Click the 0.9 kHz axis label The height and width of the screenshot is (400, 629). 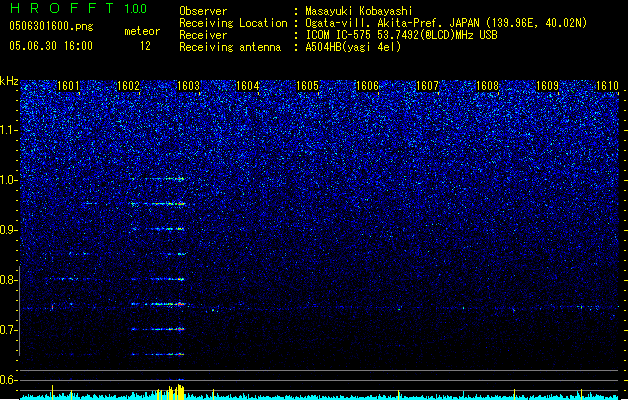click(8, 230)
